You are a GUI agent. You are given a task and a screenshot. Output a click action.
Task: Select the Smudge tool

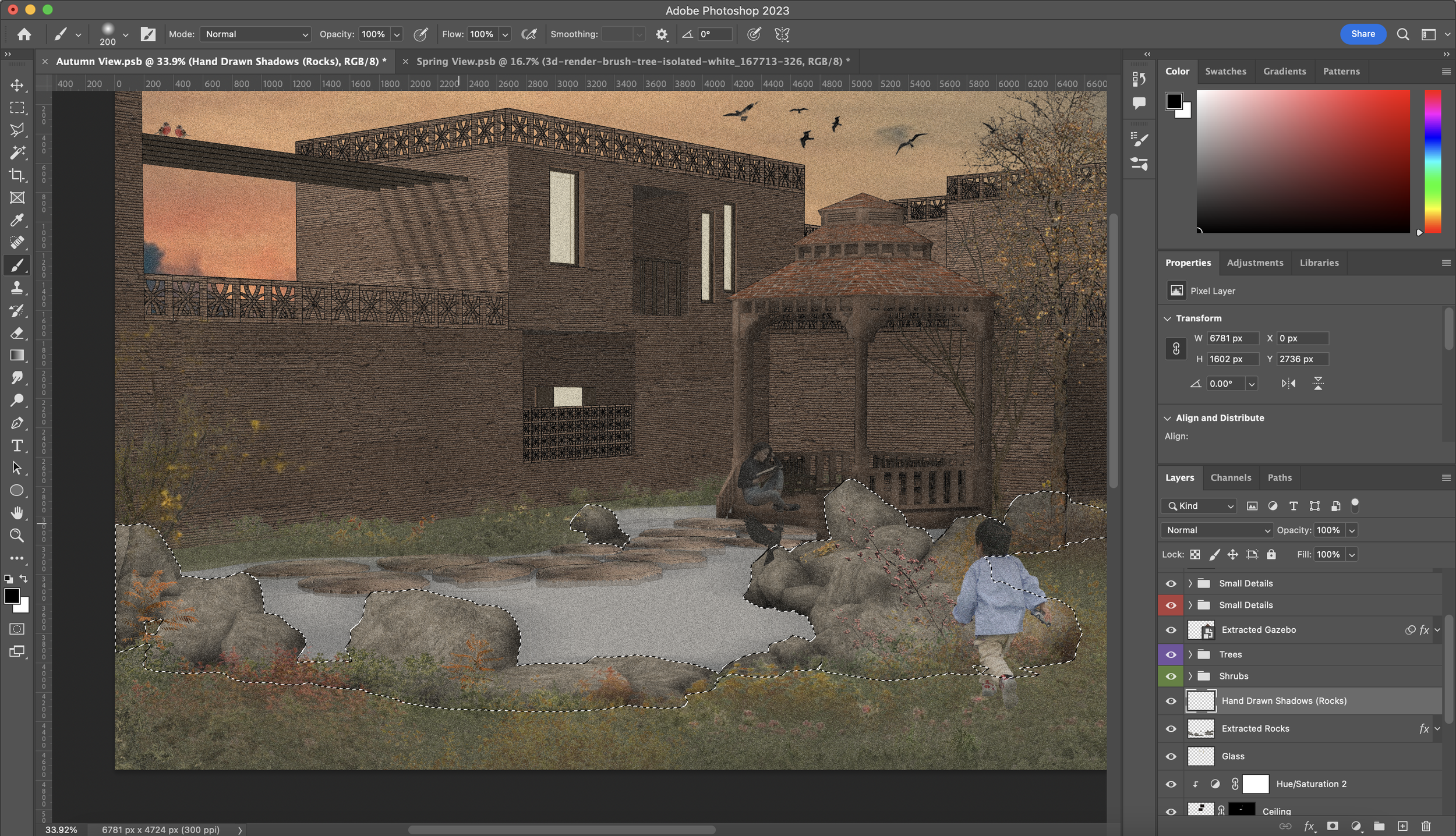(17, 378)
